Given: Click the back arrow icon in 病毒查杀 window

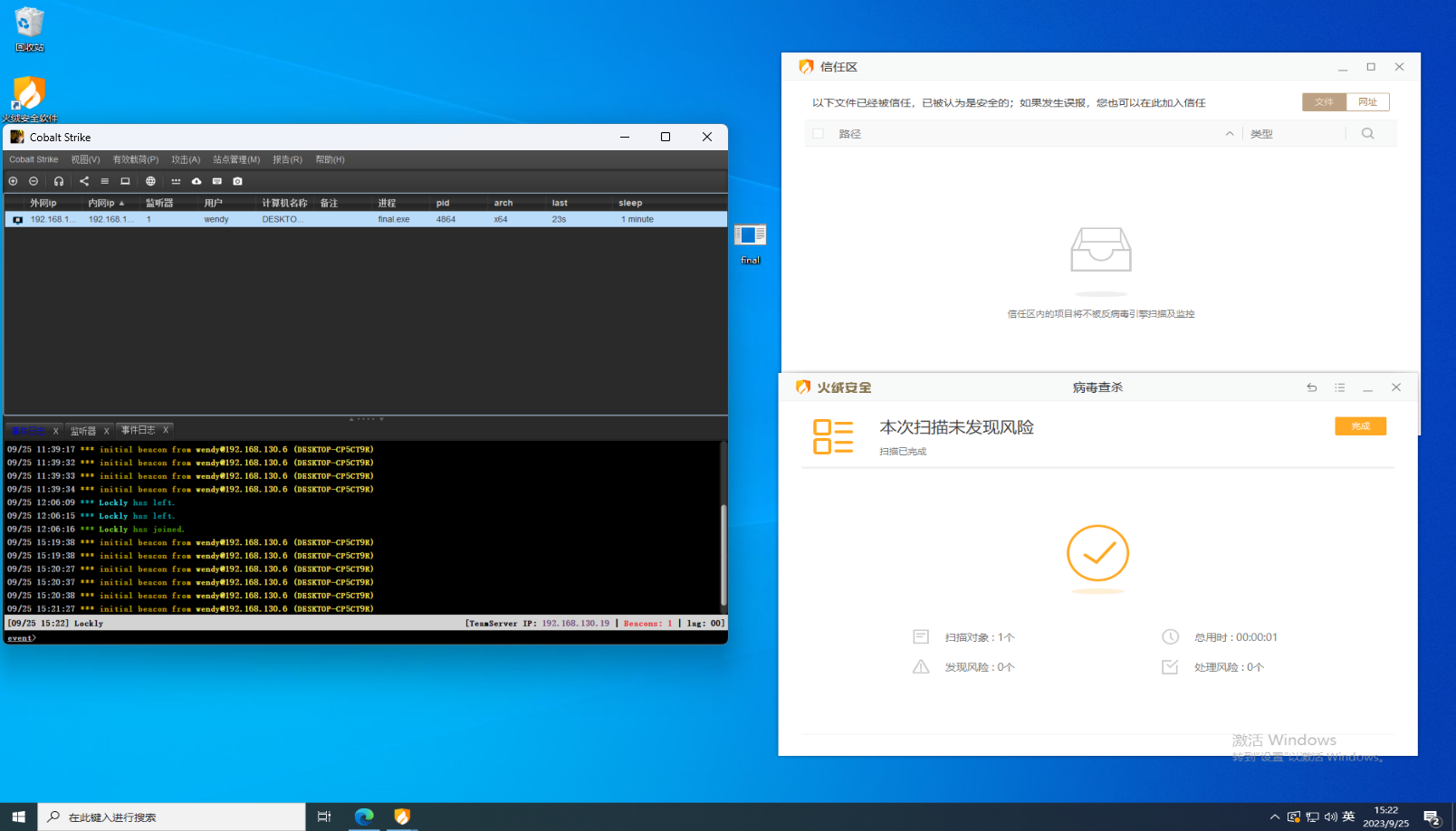Looking at the screenshot, I should [x=1312, y=387].
